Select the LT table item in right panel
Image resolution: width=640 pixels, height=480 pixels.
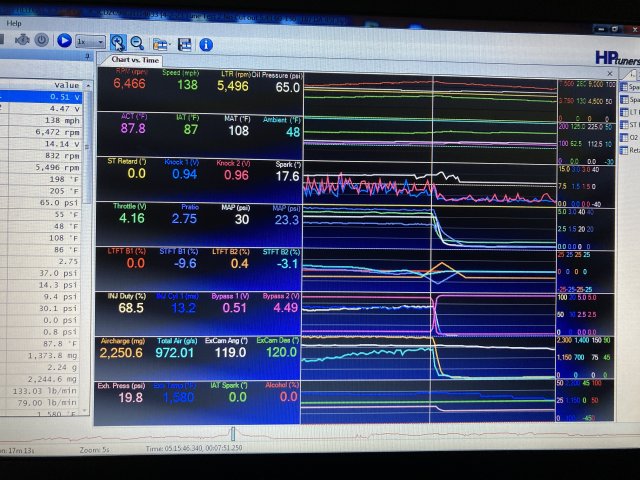click(x=632, y=113)
